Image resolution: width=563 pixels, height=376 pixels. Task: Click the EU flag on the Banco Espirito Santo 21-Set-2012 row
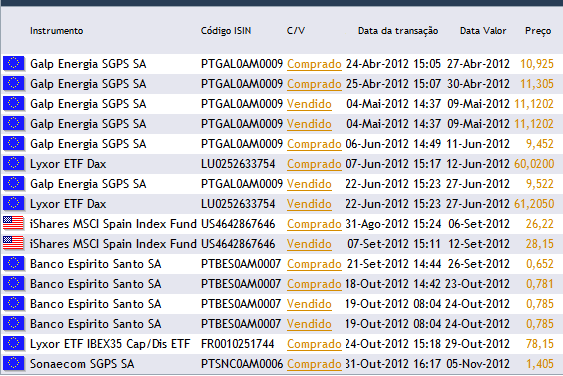click(14, 264)
